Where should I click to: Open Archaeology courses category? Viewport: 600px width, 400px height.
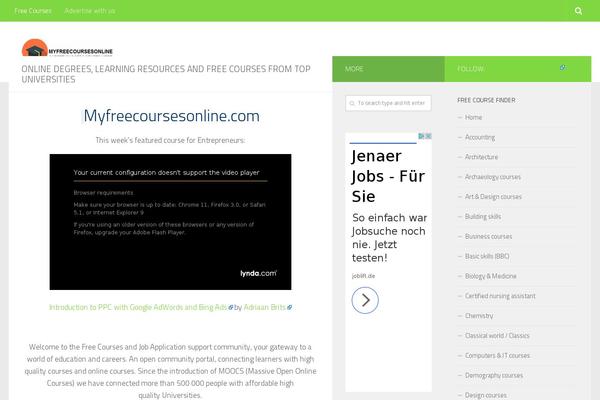(493, 177)
